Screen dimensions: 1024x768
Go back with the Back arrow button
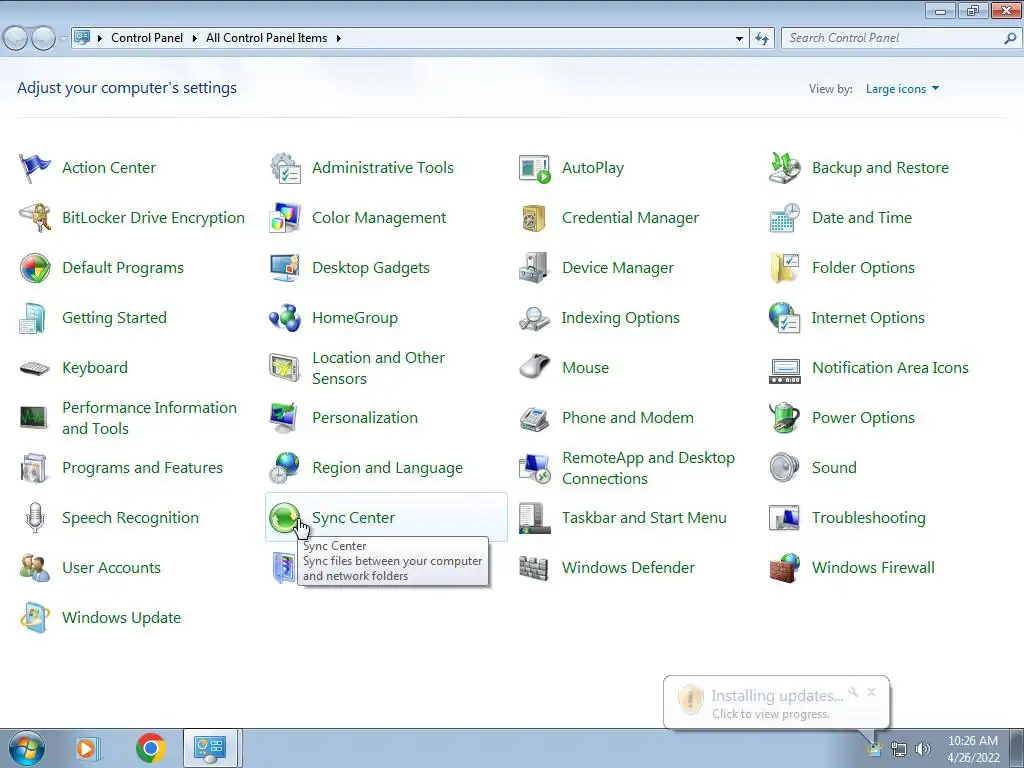[16, 39]
